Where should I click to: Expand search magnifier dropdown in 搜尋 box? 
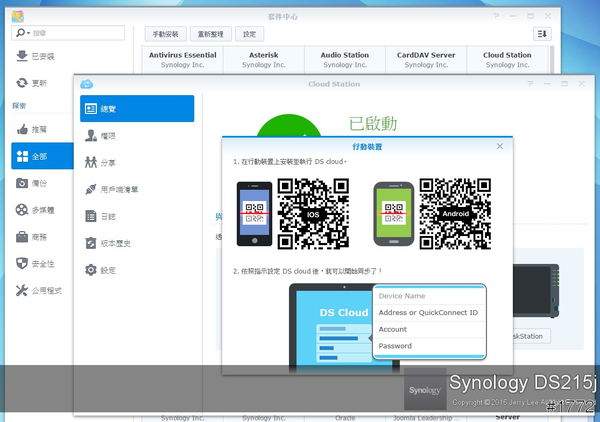[22, 34]
